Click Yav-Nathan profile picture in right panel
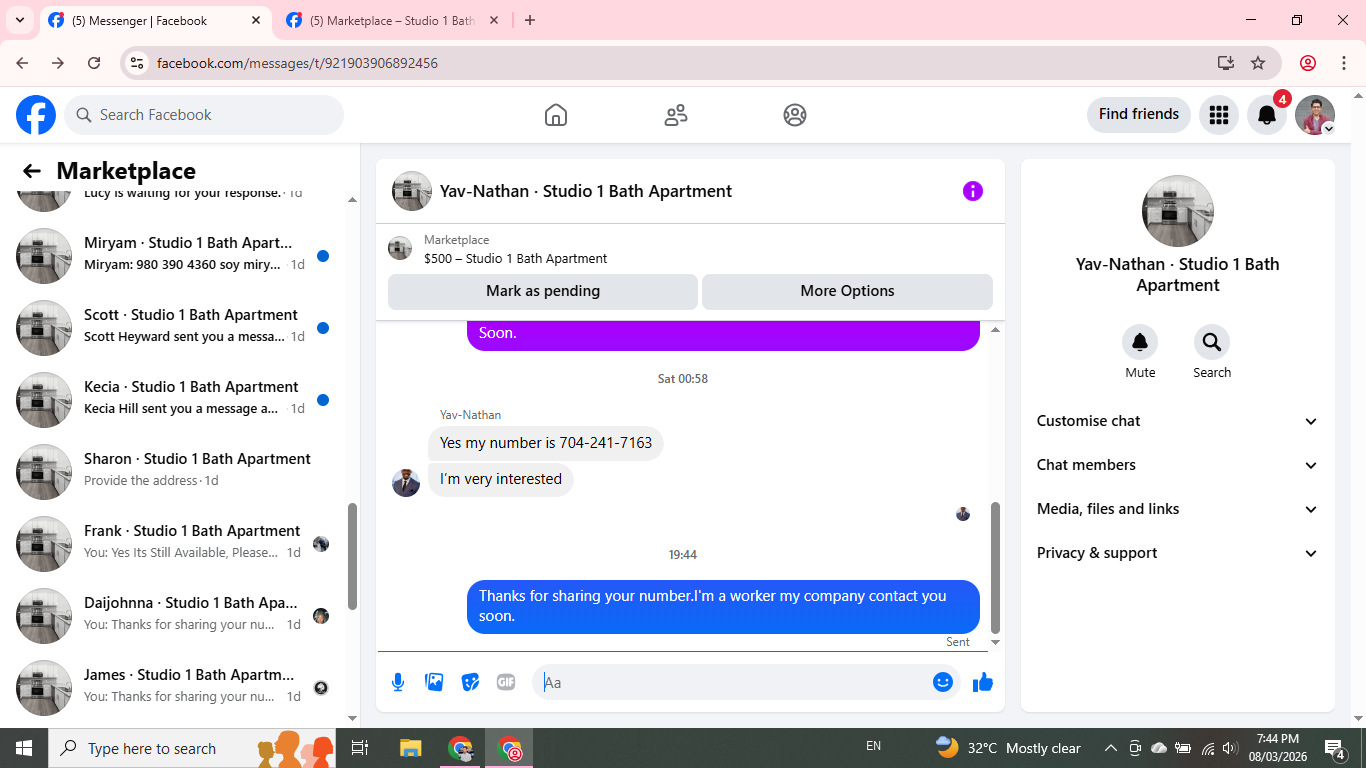Viewport: 1366px width, 768px height. point(1178,211)
